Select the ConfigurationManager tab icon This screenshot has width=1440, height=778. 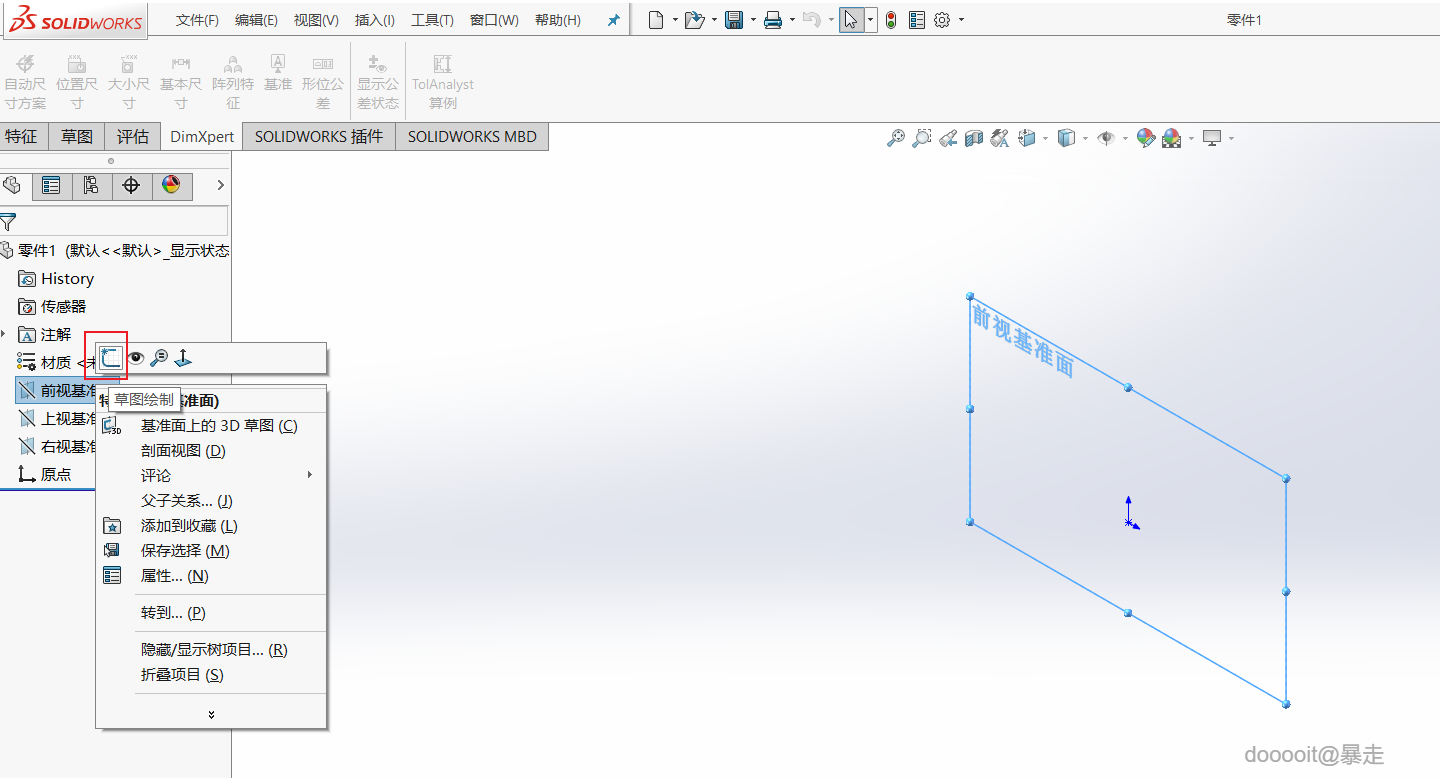(x=91, y=185)
